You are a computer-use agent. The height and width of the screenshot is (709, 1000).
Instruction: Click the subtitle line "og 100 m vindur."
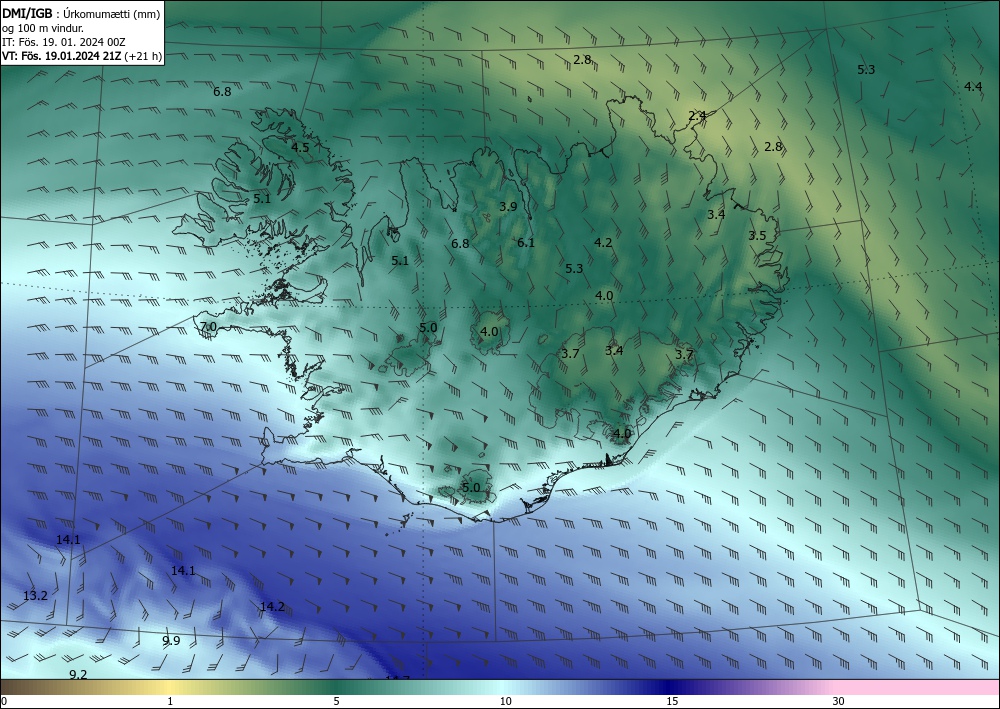[x=43, y=28]
